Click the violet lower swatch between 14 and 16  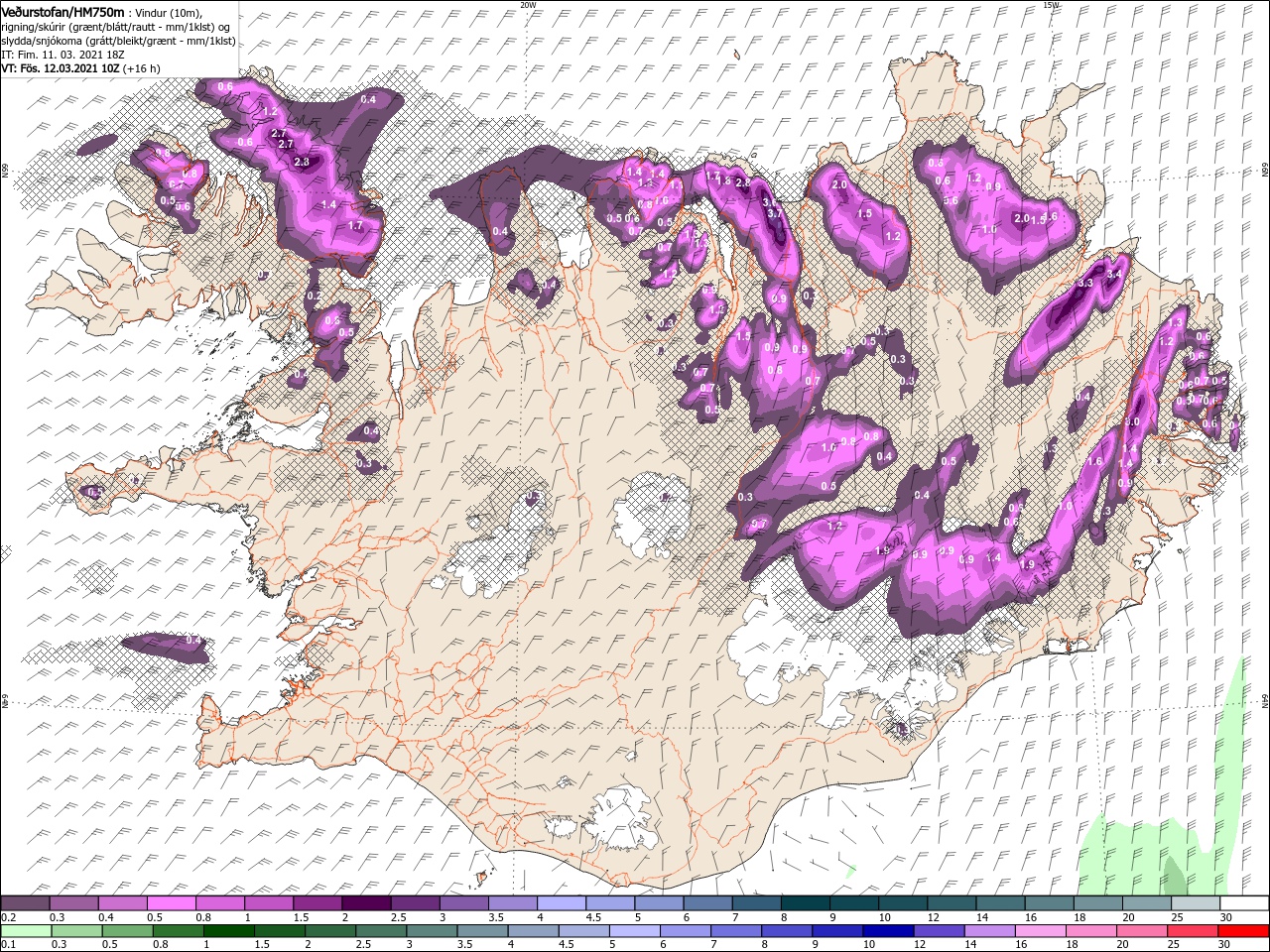tap(989, 931)
